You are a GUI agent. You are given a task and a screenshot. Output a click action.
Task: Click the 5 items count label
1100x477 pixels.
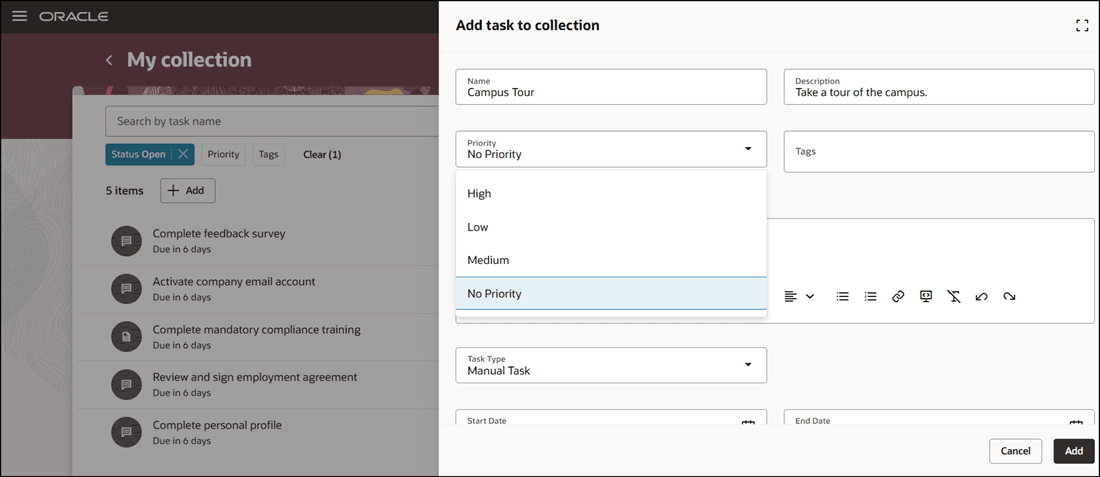[x=125, y=191]
